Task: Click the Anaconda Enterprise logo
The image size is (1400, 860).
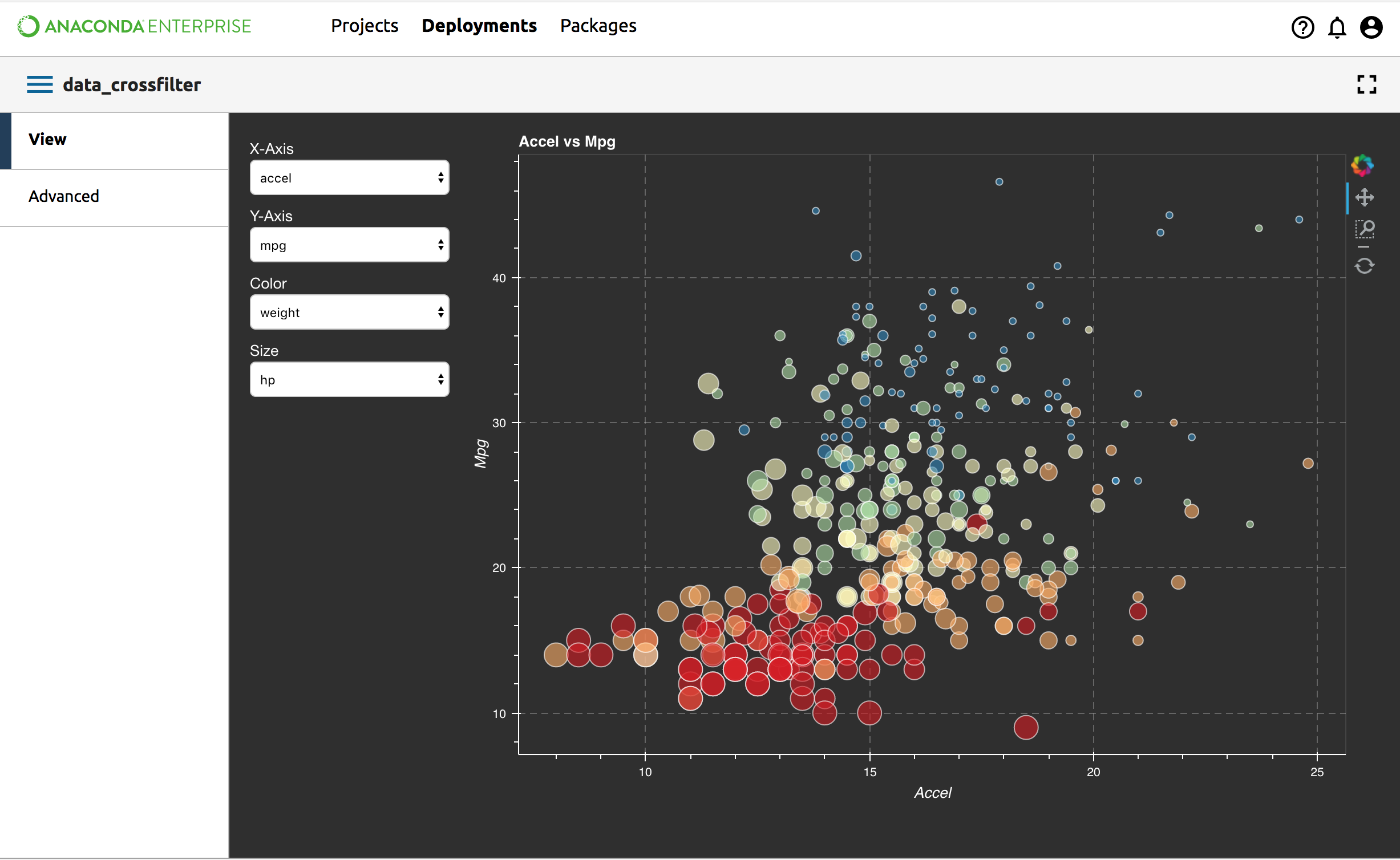Action: pyautogui.click(x=134, y=26)
